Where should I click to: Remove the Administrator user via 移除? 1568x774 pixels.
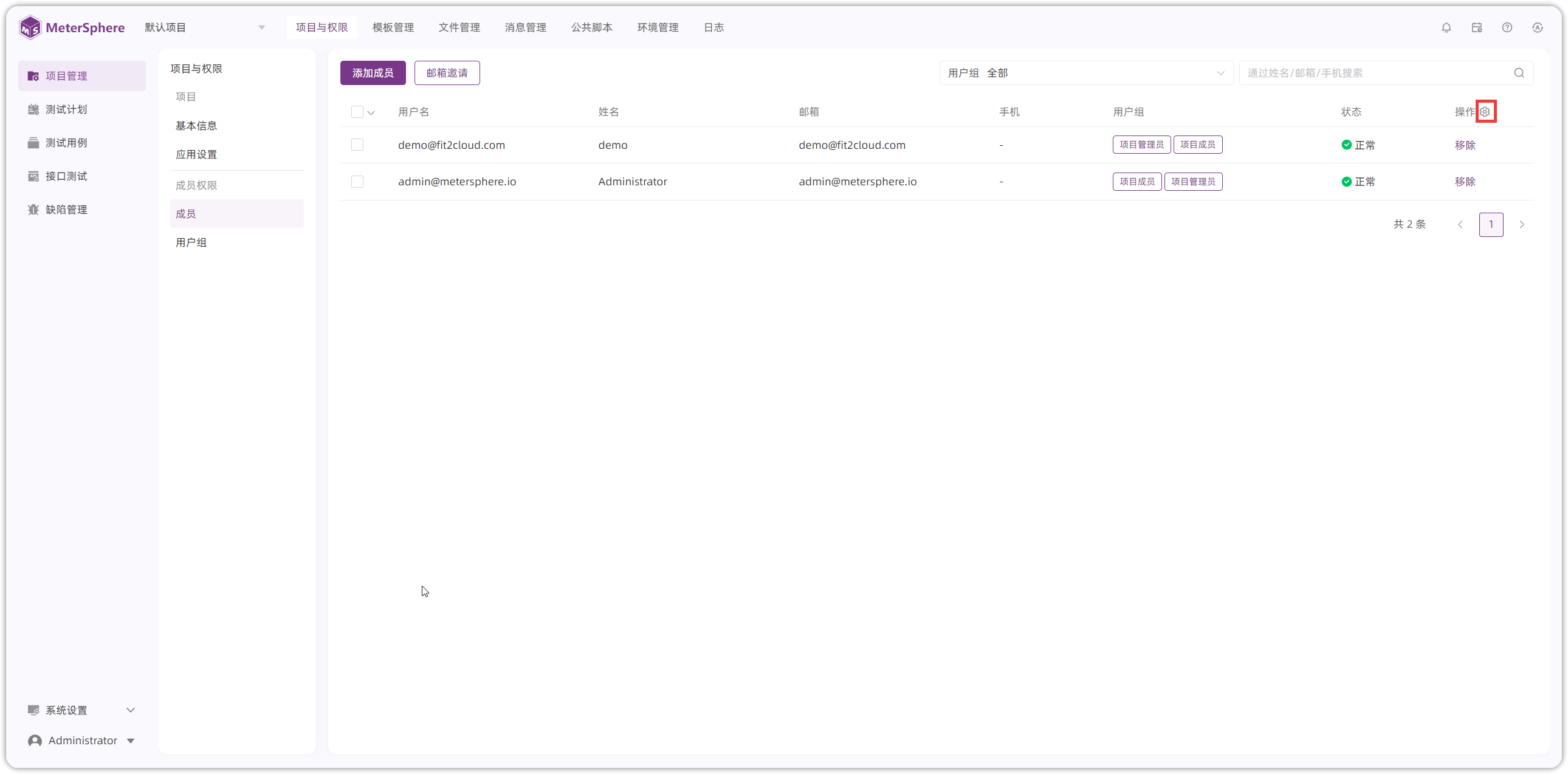coord(1465,182)
